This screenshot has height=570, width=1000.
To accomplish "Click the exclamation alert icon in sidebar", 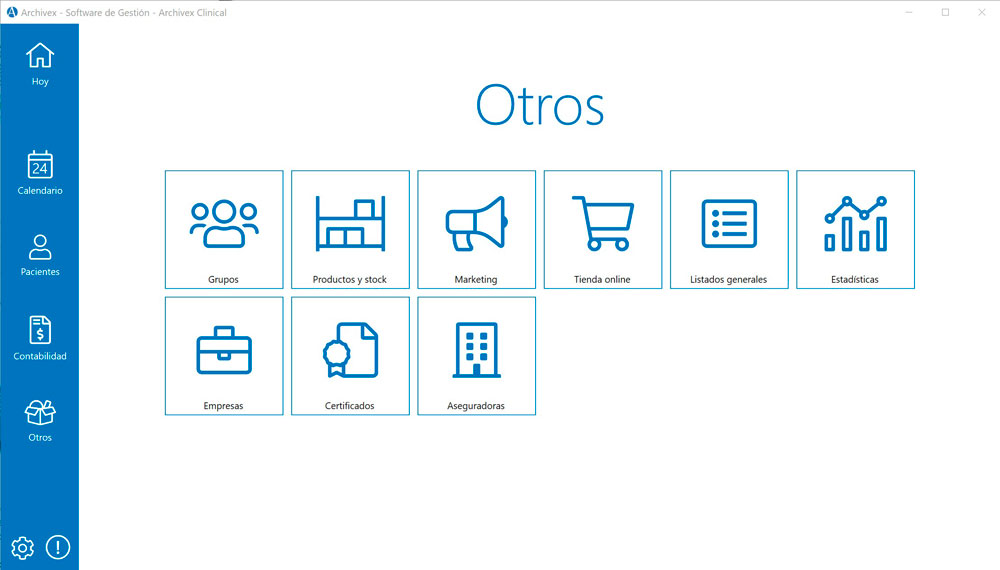I will [58, 547].
